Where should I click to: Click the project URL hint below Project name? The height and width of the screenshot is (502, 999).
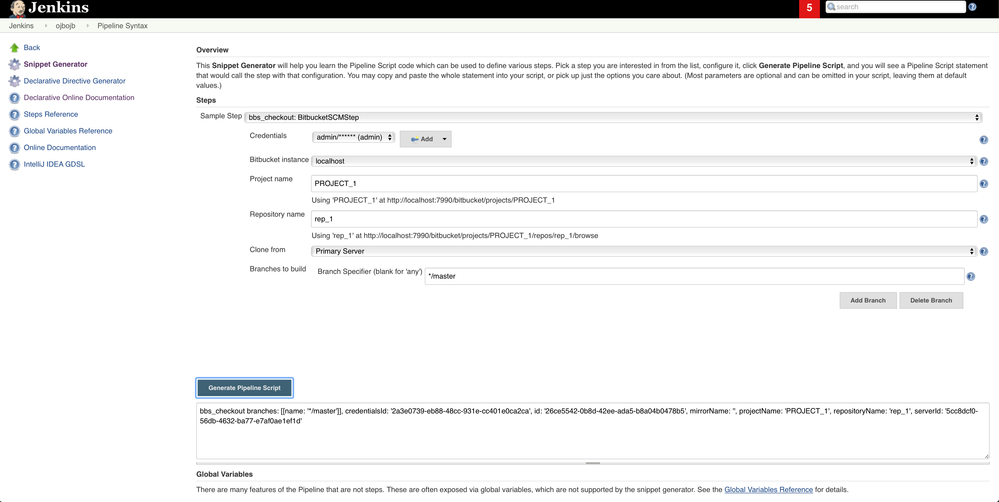(x=433, y=200)
